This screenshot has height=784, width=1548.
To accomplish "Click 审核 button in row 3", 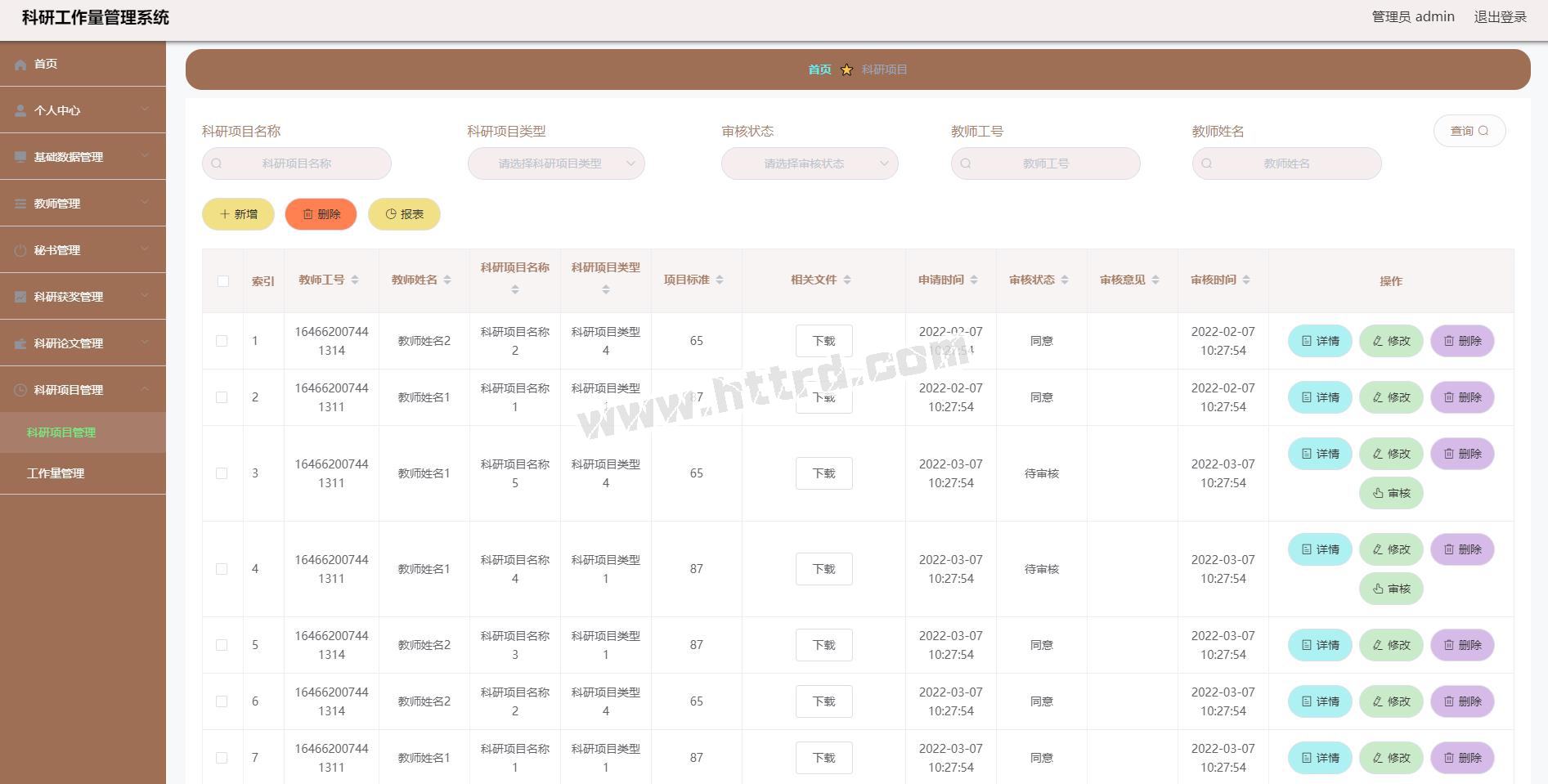I will (1391, 493).
